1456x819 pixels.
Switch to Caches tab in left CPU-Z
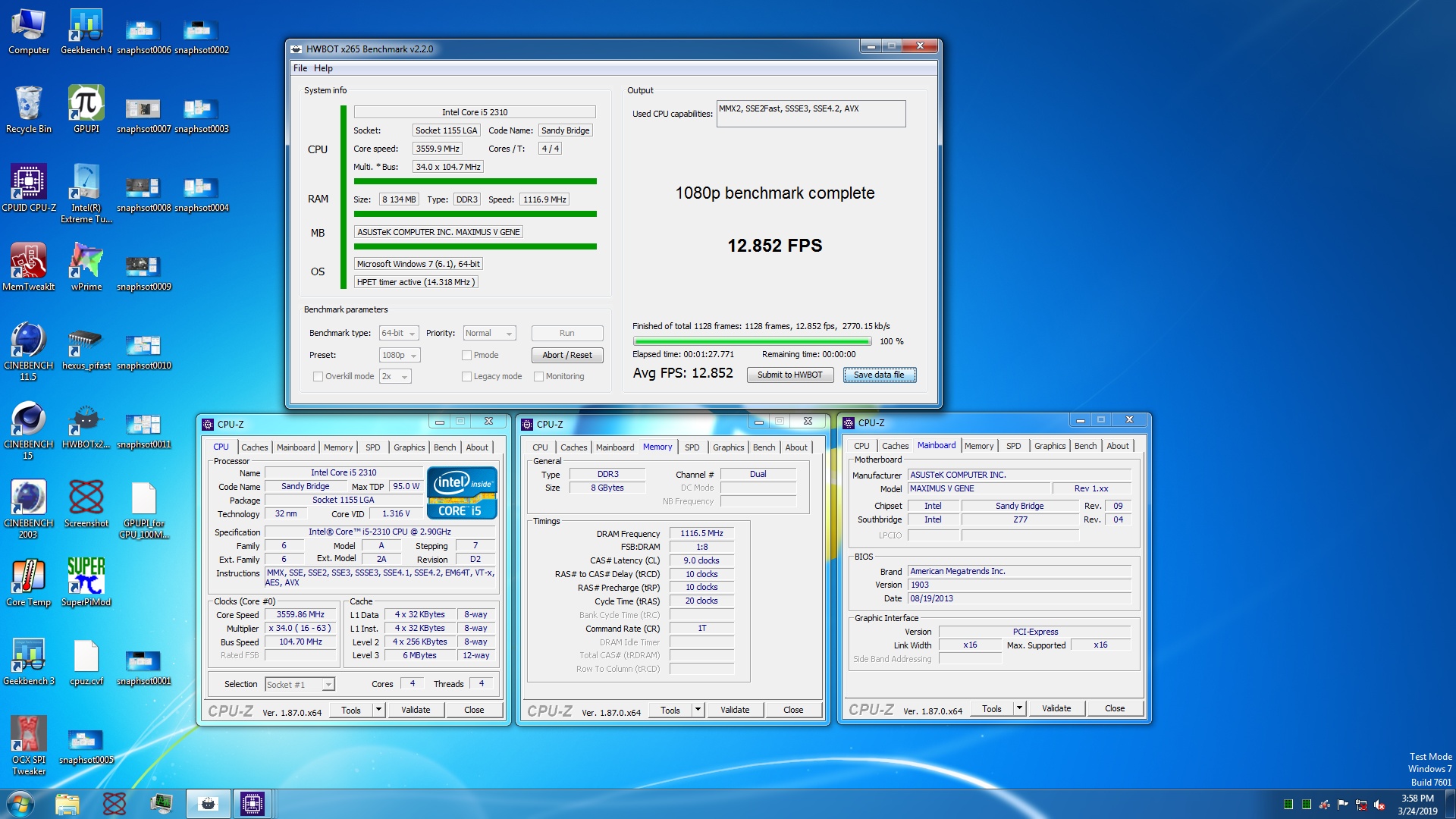point(255,447)
